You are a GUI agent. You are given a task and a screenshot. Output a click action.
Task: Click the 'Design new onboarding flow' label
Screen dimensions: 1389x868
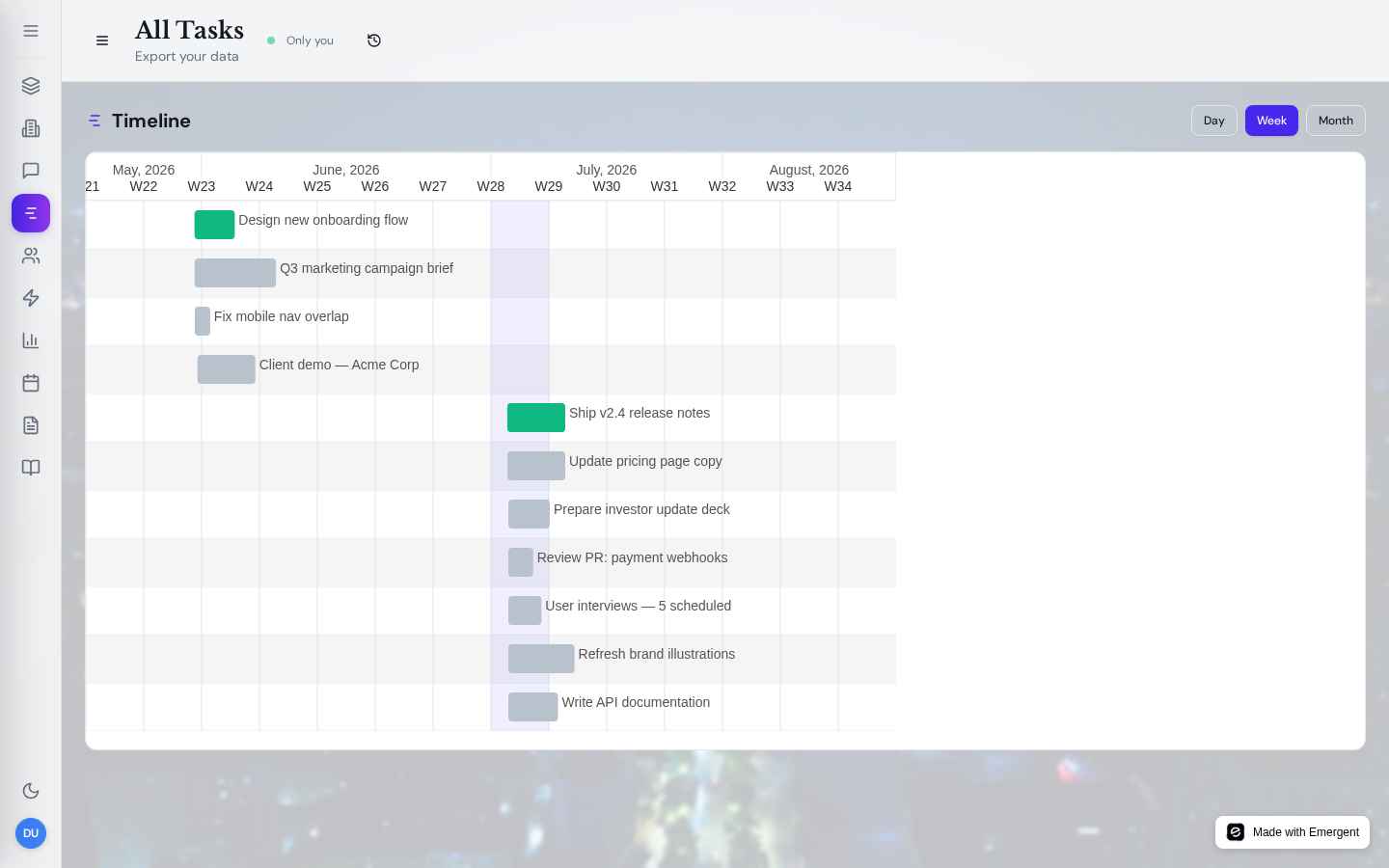pos(323,220)
